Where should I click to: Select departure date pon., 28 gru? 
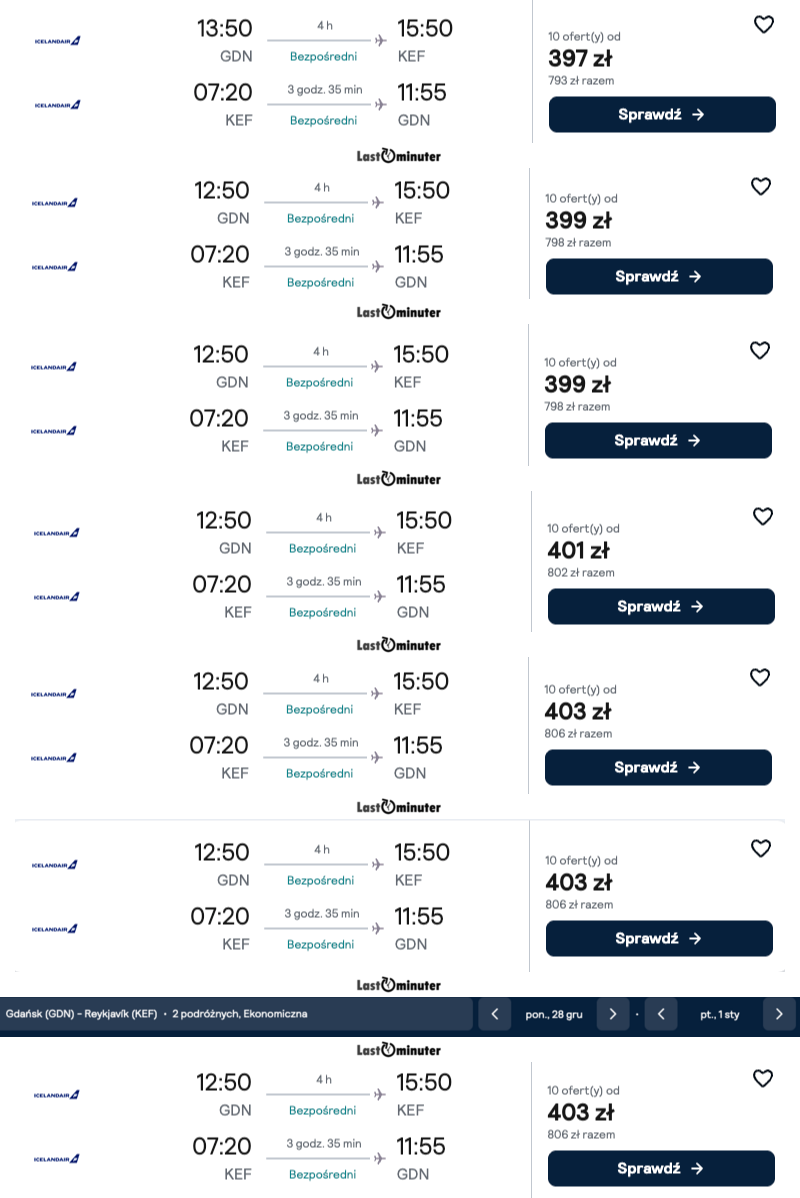pos(554,1015)
